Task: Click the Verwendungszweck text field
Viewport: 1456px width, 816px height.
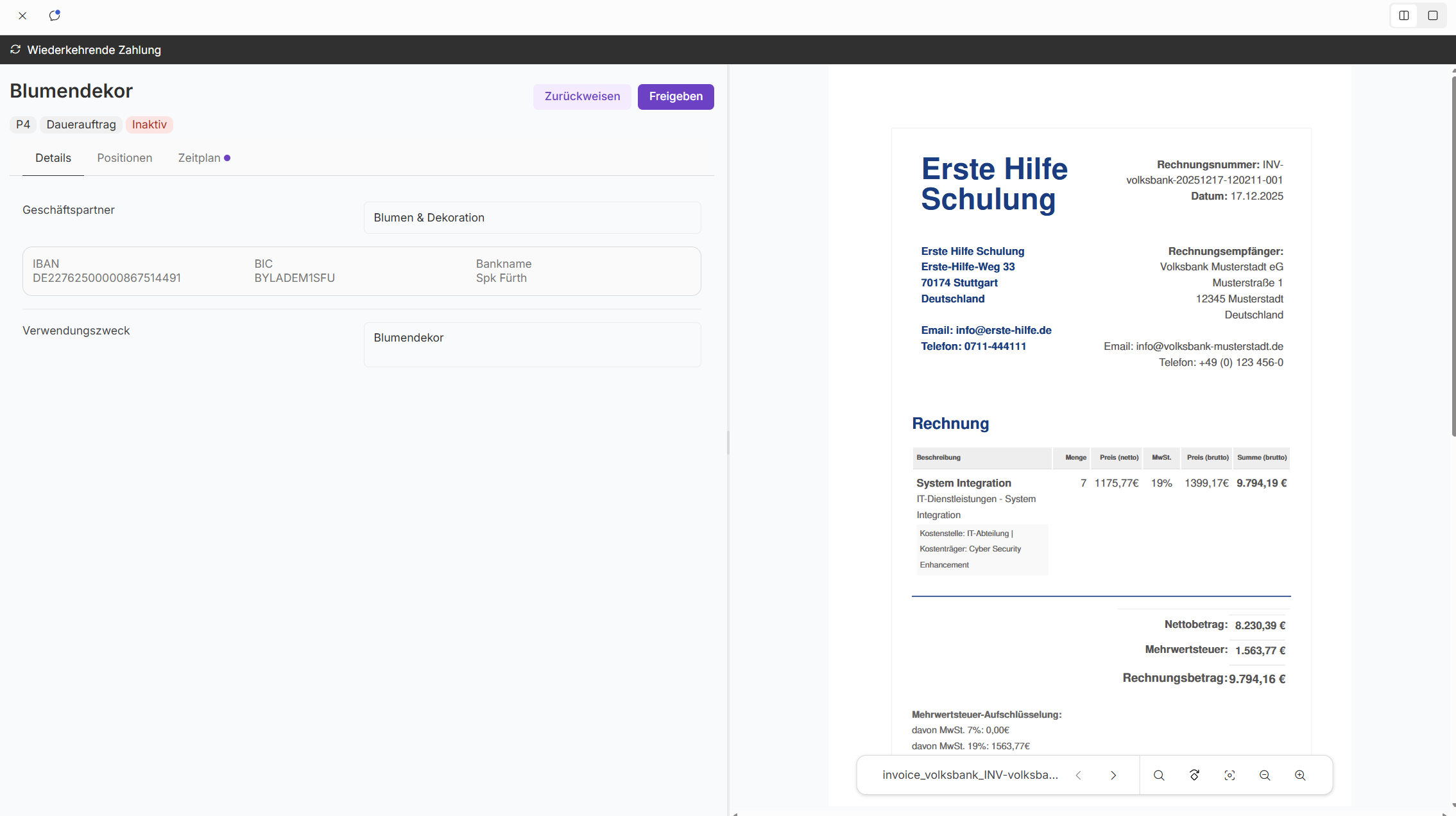Action: click(532, 345)
